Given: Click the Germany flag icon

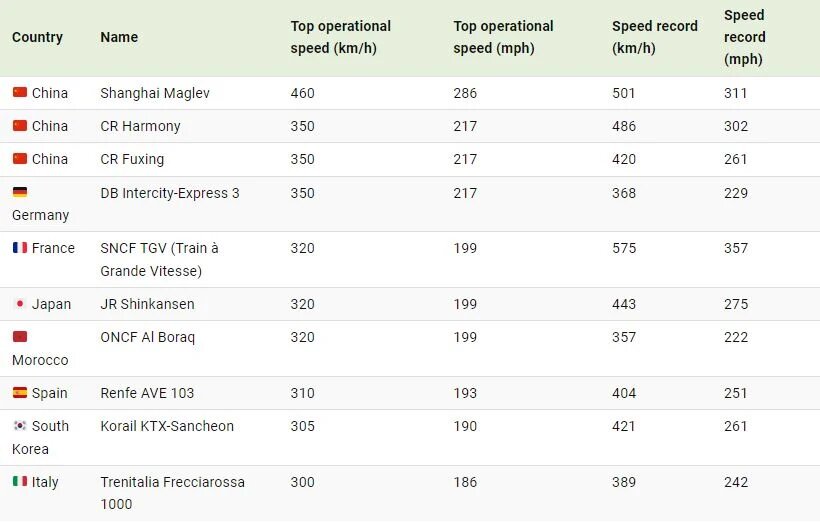Looking at the screenshot, I should pos(20,192).
